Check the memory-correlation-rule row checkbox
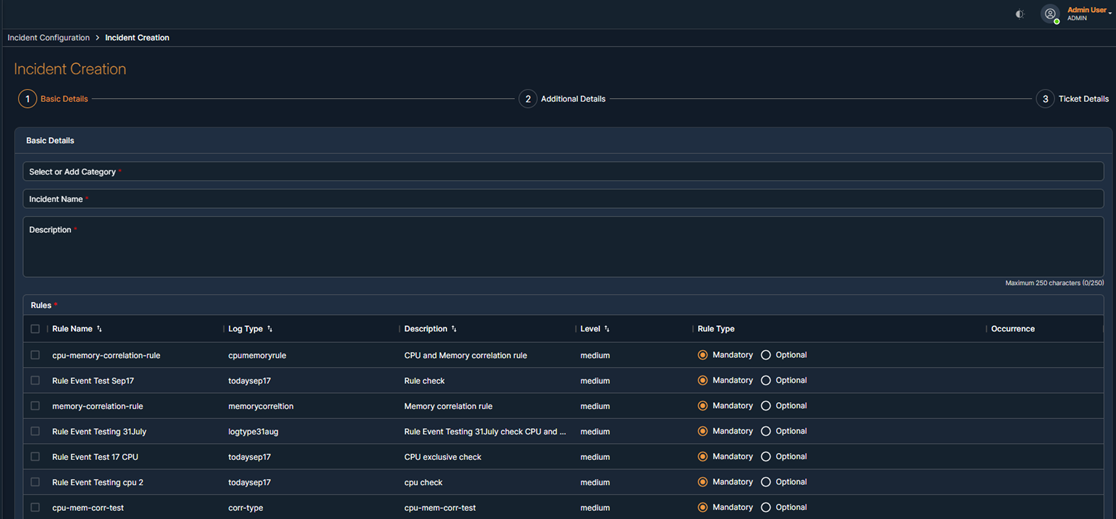The image size is (1116, 519). pos(35,406)
